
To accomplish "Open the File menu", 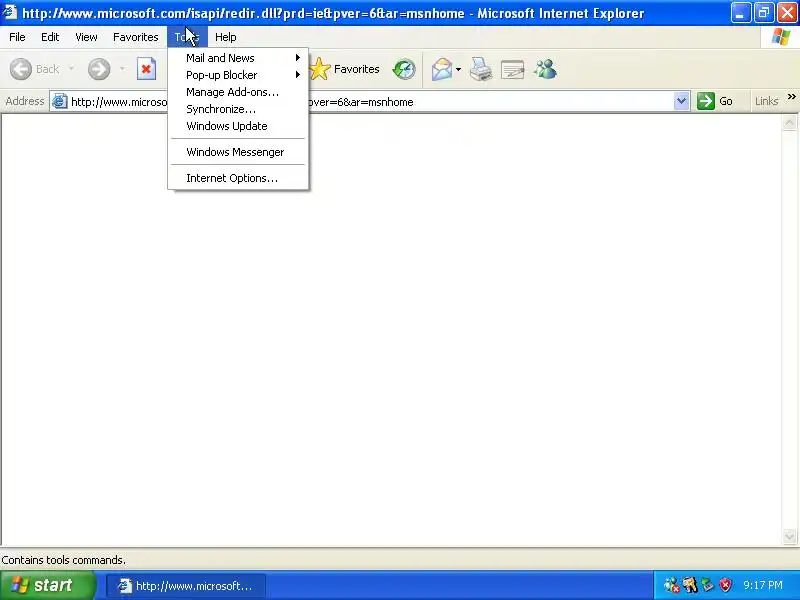I will coord(17,37).
